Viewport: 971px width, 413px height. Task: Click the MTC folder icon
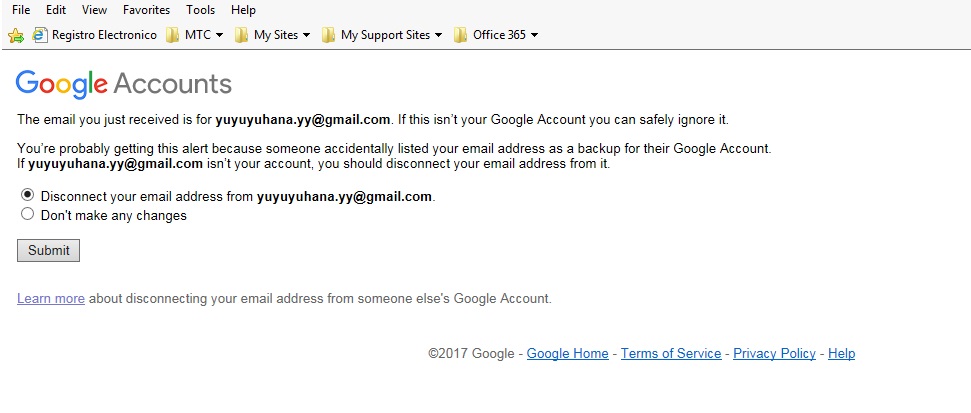tap(173, 35)
